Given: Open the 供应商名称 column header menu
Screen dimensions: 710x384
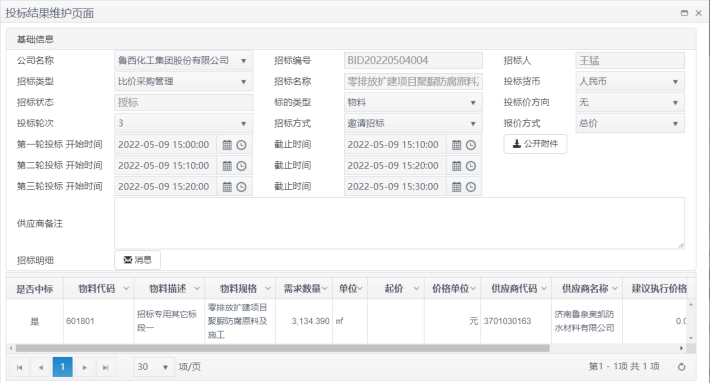Looking at the screenshot, I should 614,288.
